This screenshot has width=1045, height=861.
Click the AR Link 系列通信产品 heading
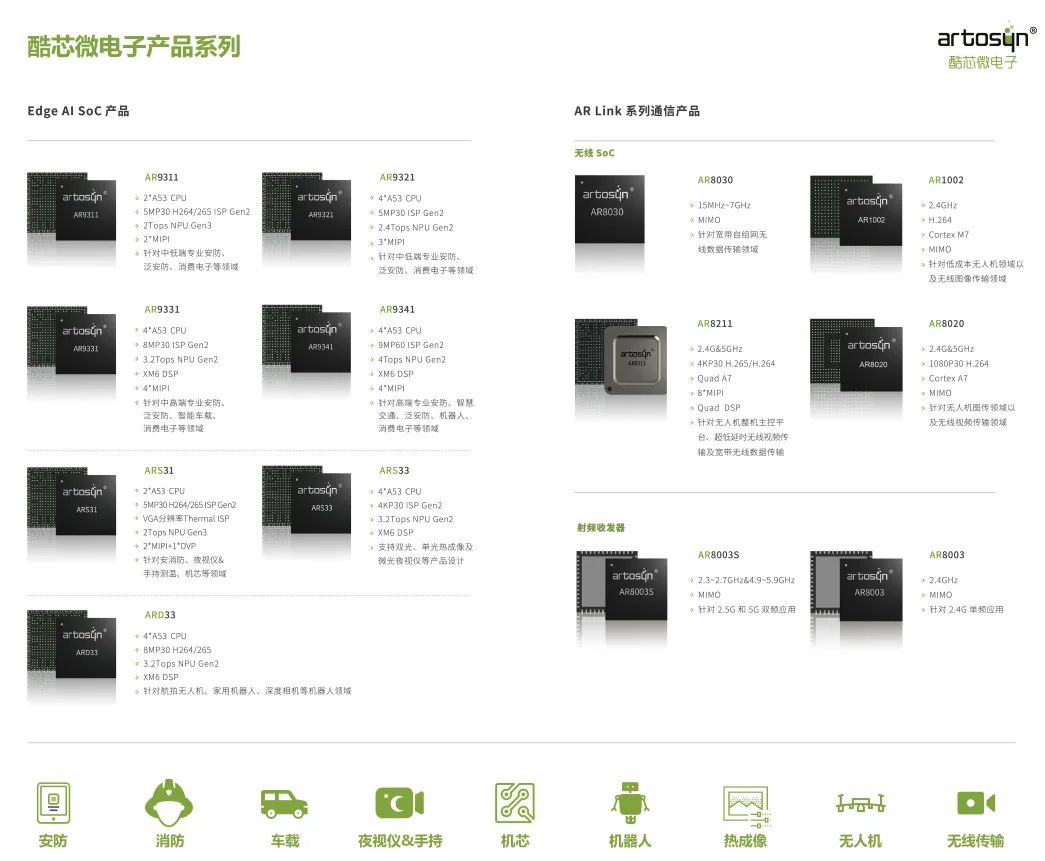click(x=636, y=111)
